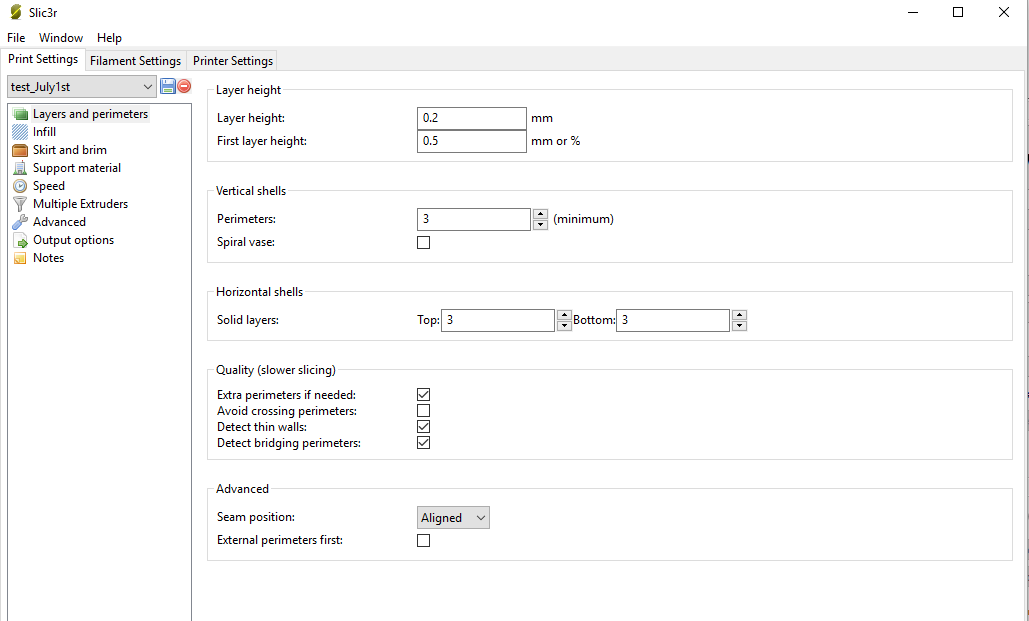
Task: Open the Advanced wrench settings page
Action: pyautogui.click(x=59, y=222)
